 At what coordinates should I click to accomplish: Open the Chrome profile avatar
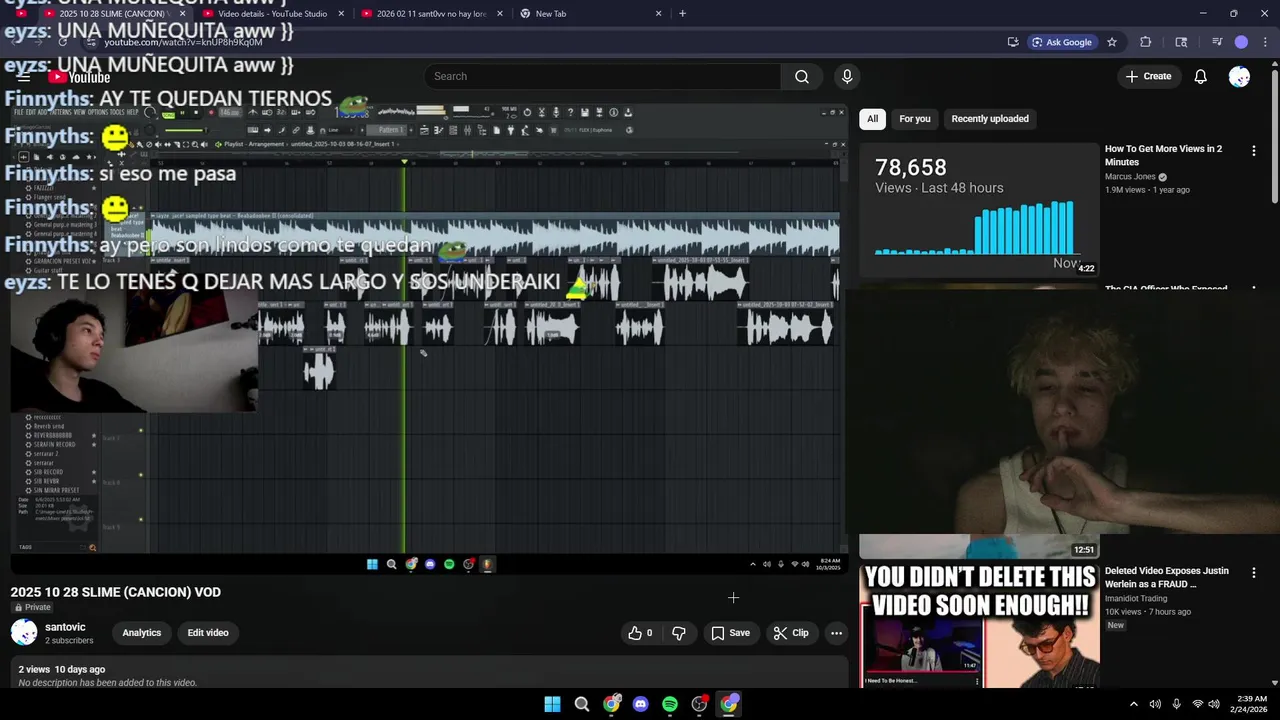click(x=1241, y=42)
